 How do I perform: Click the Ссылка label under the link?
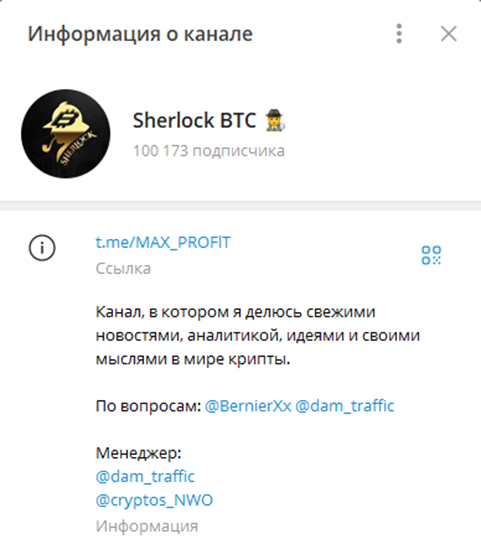(x=123, y=268)
